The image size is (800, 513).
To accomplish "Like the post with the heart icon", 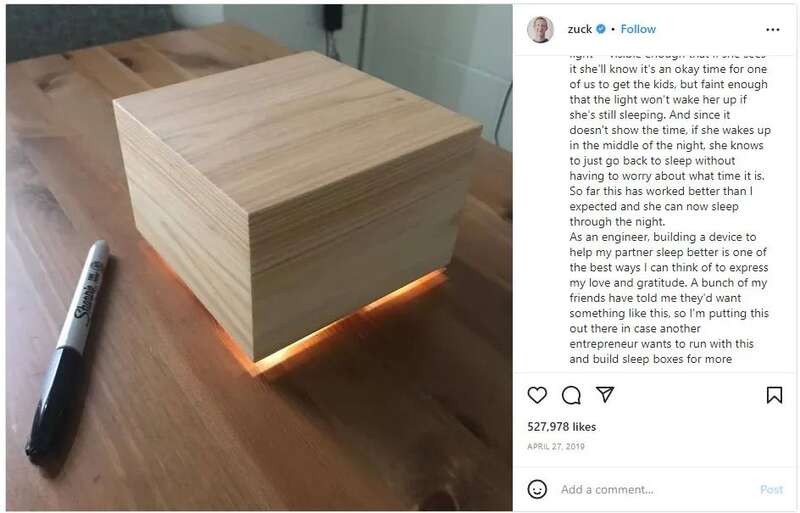I will (537, 395).
